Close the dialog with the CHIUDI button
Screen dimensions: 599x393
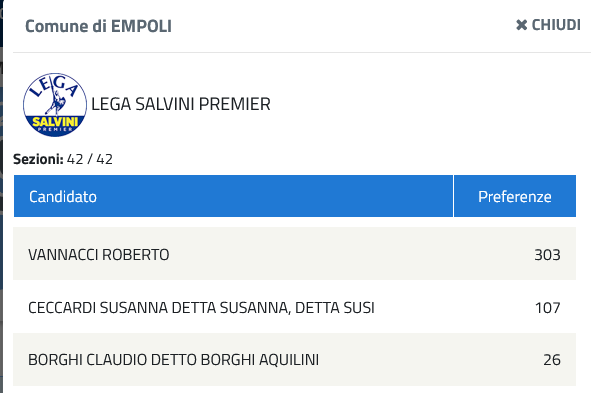(548, 25)
